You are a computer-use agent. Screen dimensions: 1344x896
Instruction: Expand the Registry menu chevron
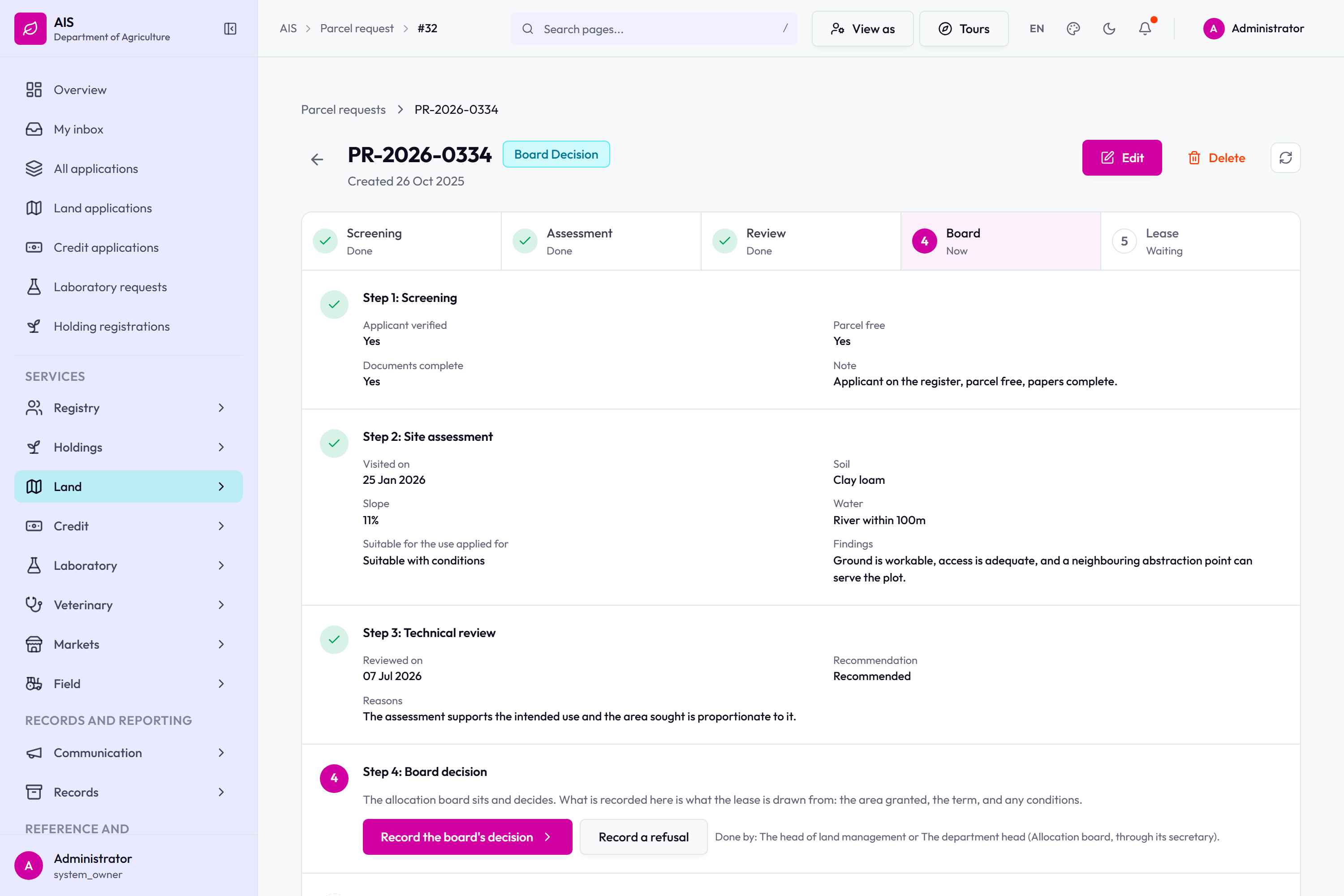click(x=221, y=407)
